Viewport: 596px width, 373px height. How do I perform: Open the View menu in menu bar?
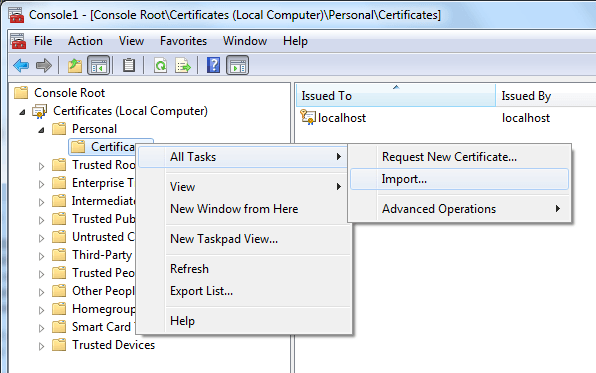coord(132,41)
